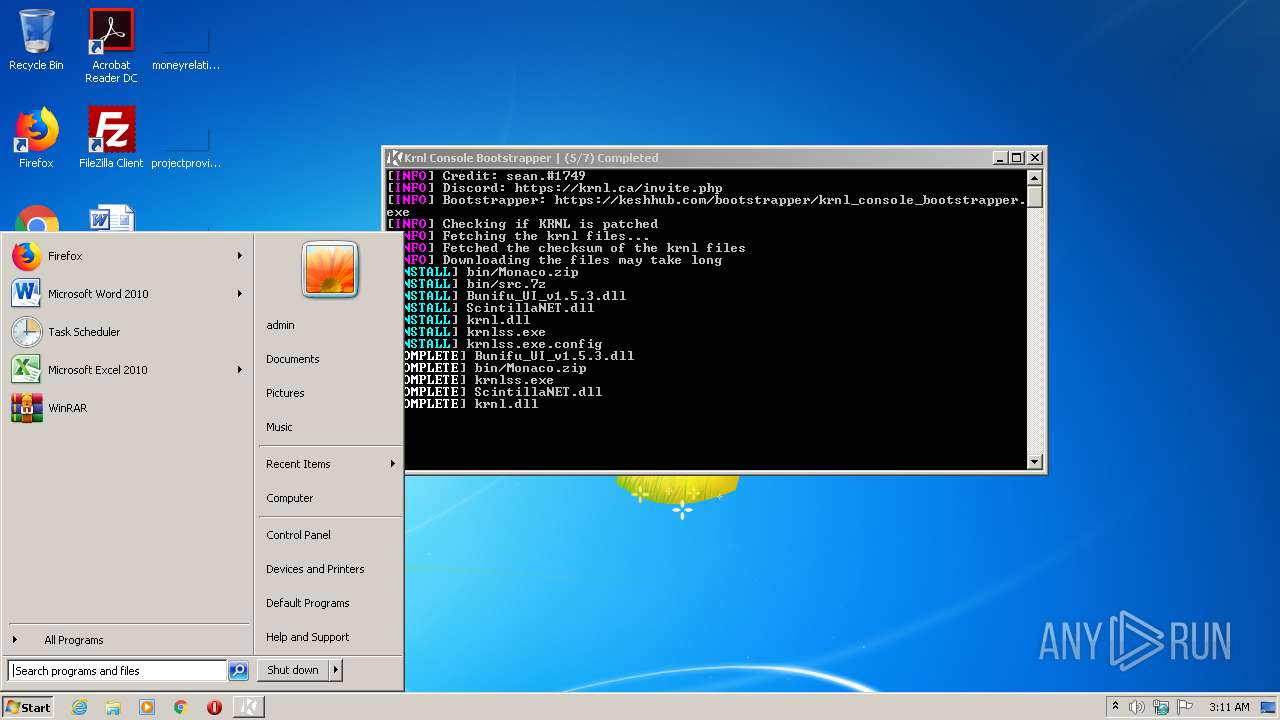Click the search magnifier button
Image resolution: width=1280 pixels, height=720 pixels.
[238, 671]
